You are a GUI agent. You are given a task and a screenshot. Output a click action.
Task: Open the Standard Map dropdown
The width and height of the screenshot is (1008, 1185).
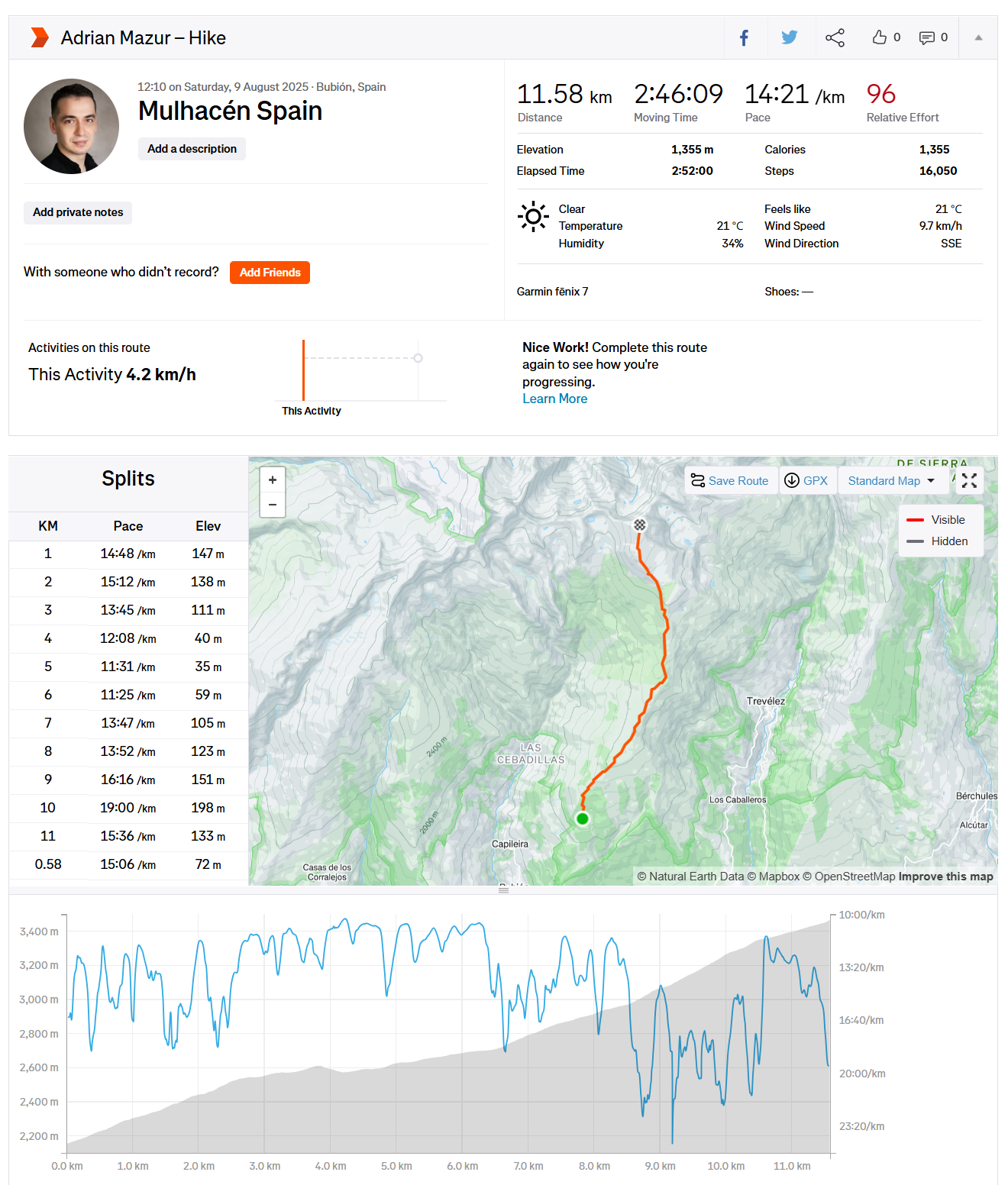(x=891, y=480)
